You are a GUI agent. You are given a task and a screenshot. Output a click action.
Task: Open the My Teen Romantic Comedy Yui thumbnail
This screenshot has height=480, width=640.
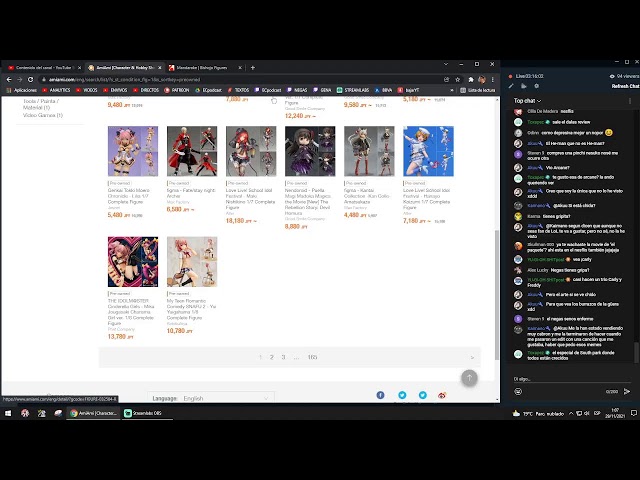pyautogui.click(x=192, y=262)
